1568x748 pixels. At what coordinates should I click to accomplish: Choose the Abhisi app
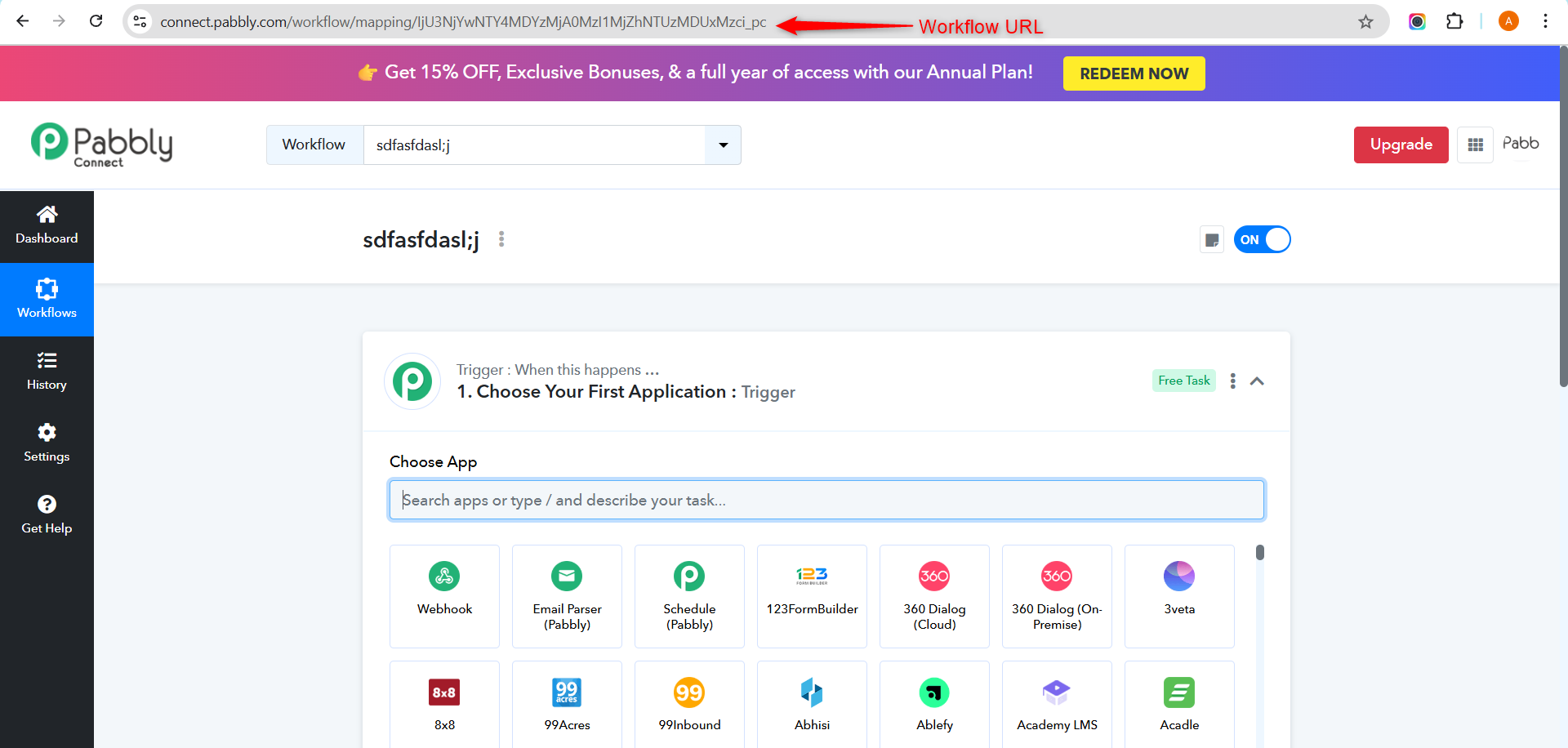(x=812, y=705)
